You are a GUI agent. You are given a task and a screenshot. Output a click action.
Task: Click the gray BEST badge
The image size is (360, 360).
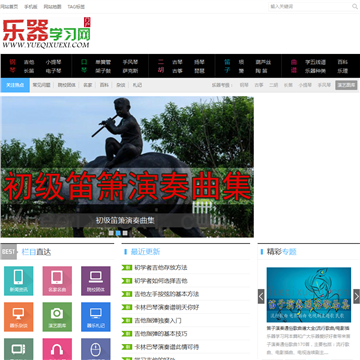point(9,252)
